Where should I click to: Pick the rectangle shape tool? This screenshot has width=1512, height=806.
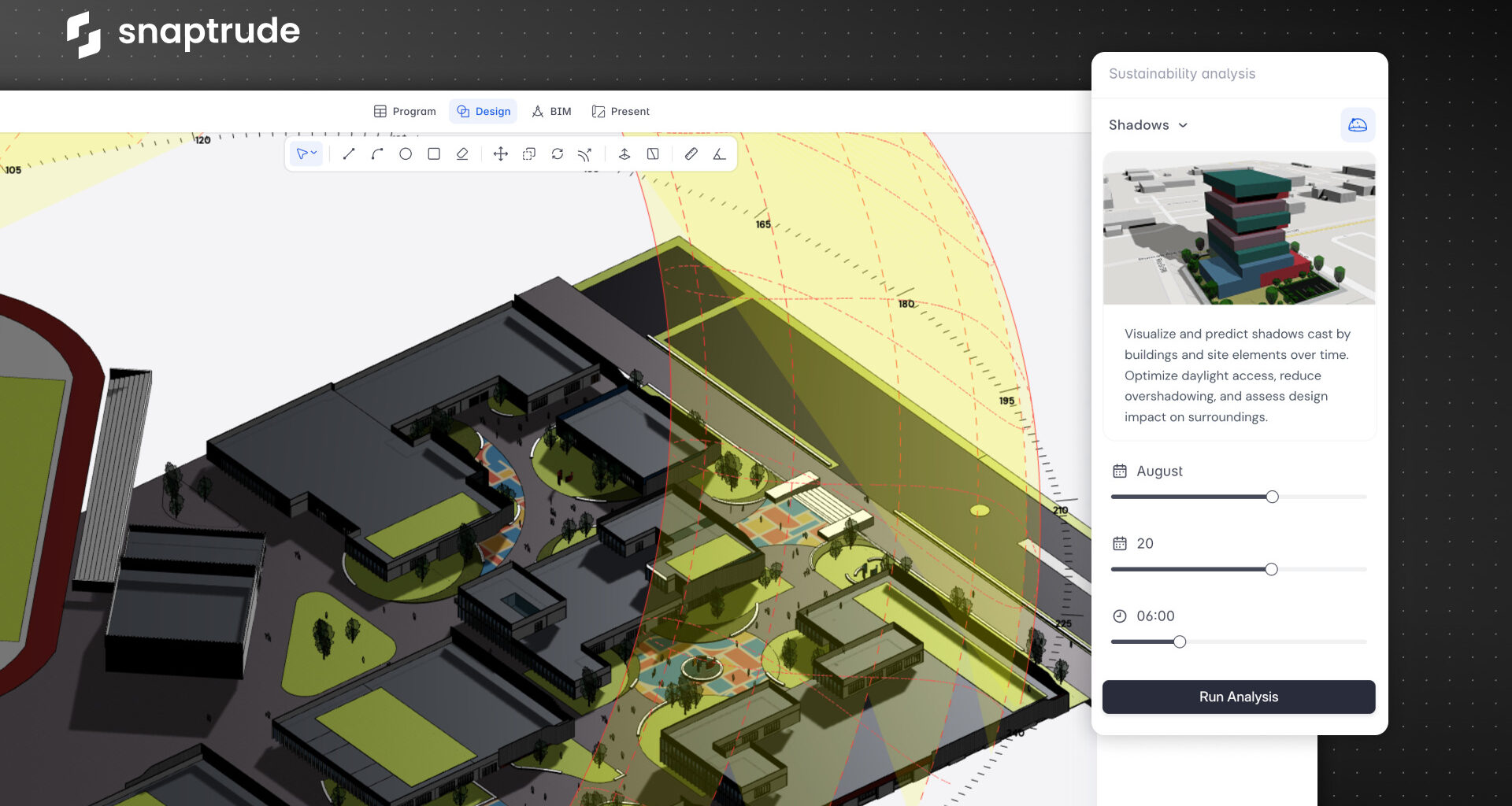(434, 154)
